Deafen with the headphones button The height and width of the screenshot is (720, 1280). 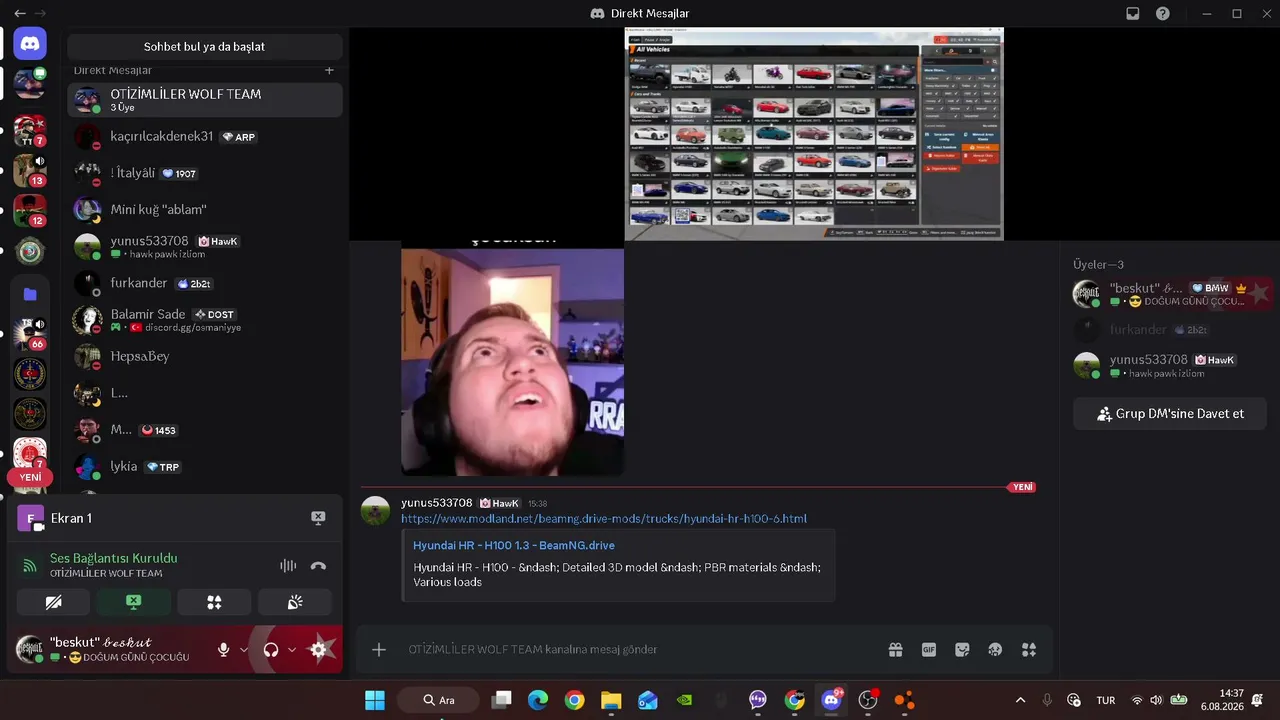click(x=271, y=650)
